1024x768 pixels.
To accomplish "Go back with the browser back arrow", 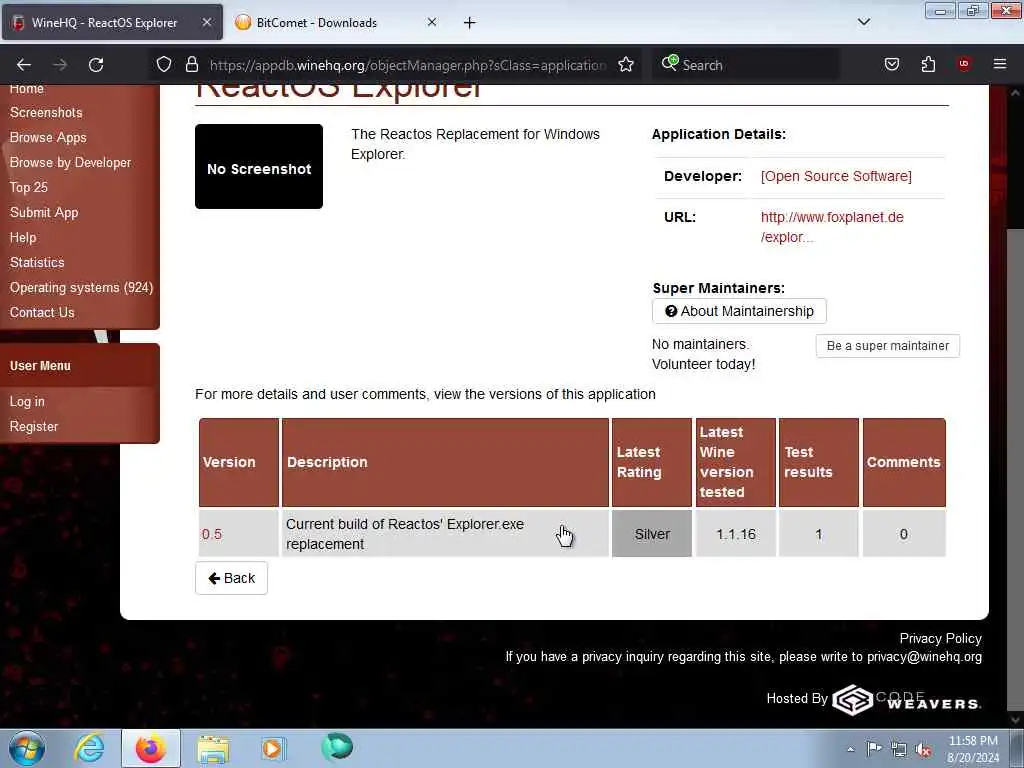I will coord(24,65).
